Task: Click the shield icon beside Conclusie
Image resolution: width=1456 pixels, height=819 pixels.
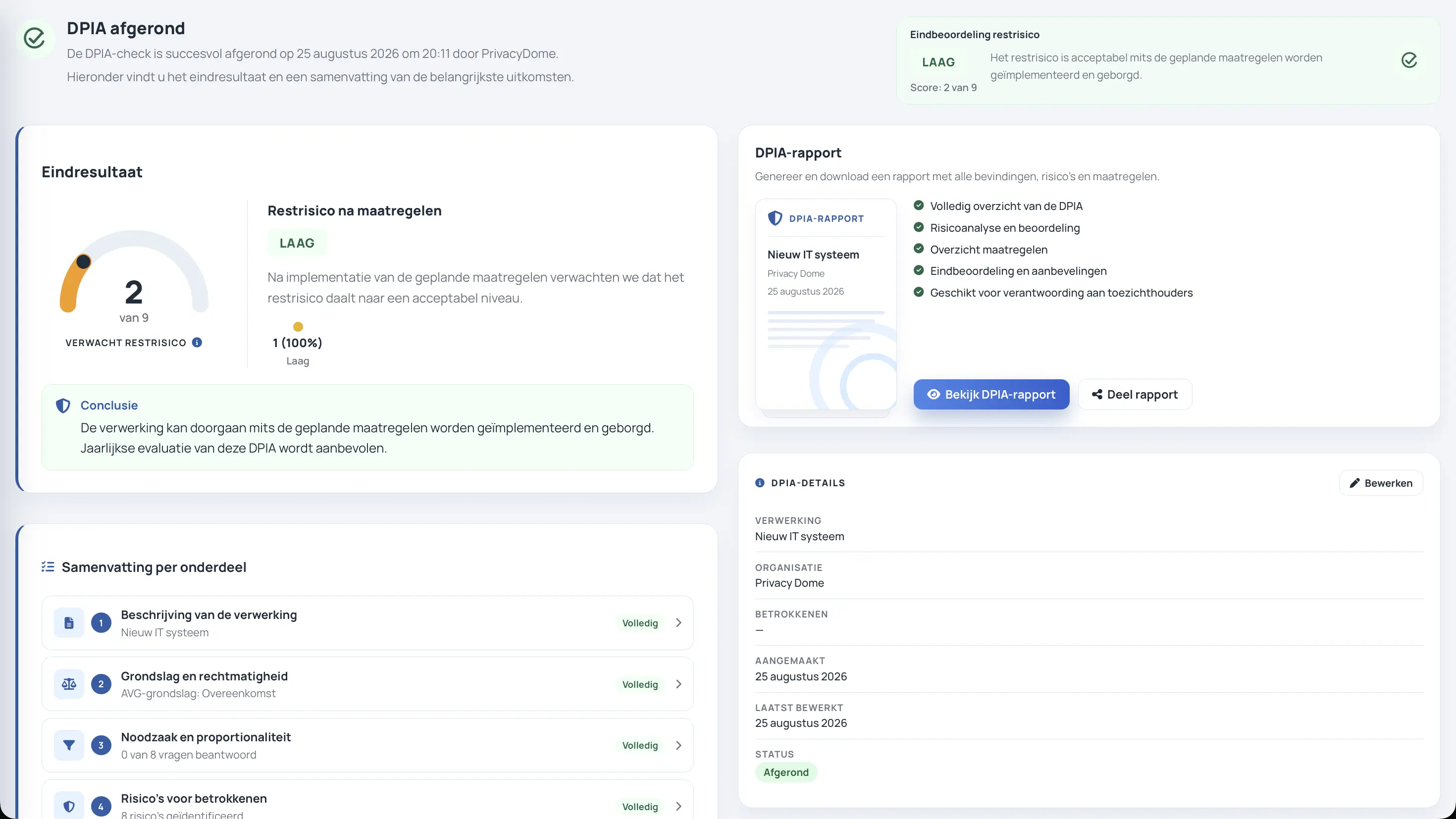Action: click(63, 405)
